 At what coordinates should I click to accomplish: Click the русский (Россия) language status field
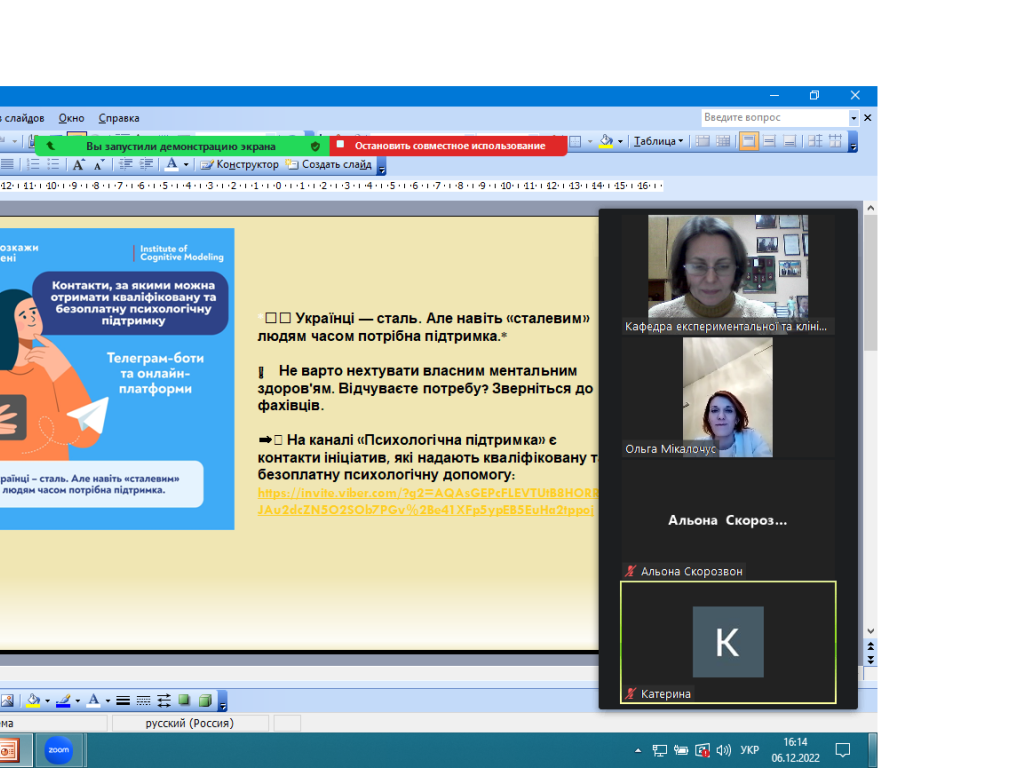(190, 723)
